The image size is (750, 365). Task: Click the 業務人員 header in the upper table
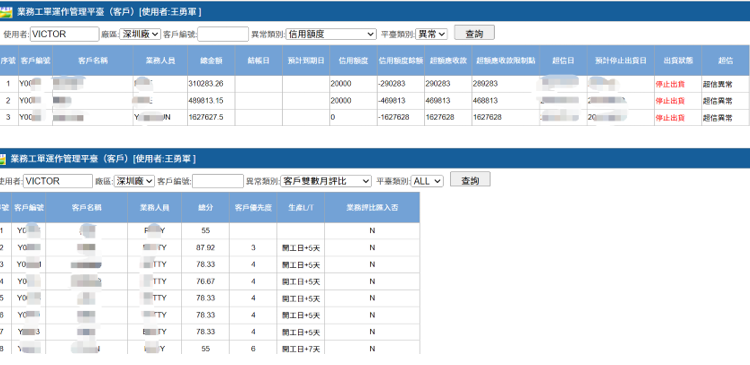(x=160, y=61)
